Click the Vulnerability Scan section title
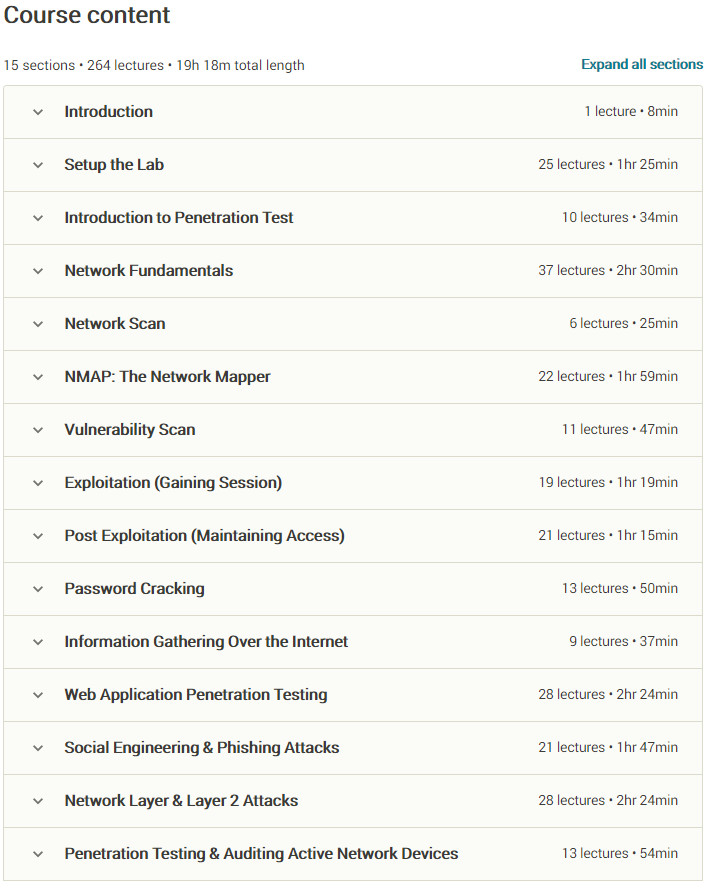The width and height of the screenshot is (709, 892). point(130,430)
